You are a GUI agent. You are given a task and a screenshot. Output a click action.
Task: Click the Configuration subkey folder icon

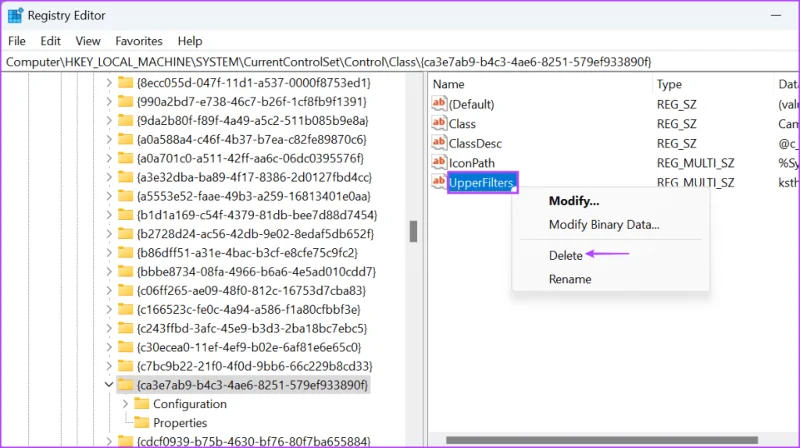(141, 404)
